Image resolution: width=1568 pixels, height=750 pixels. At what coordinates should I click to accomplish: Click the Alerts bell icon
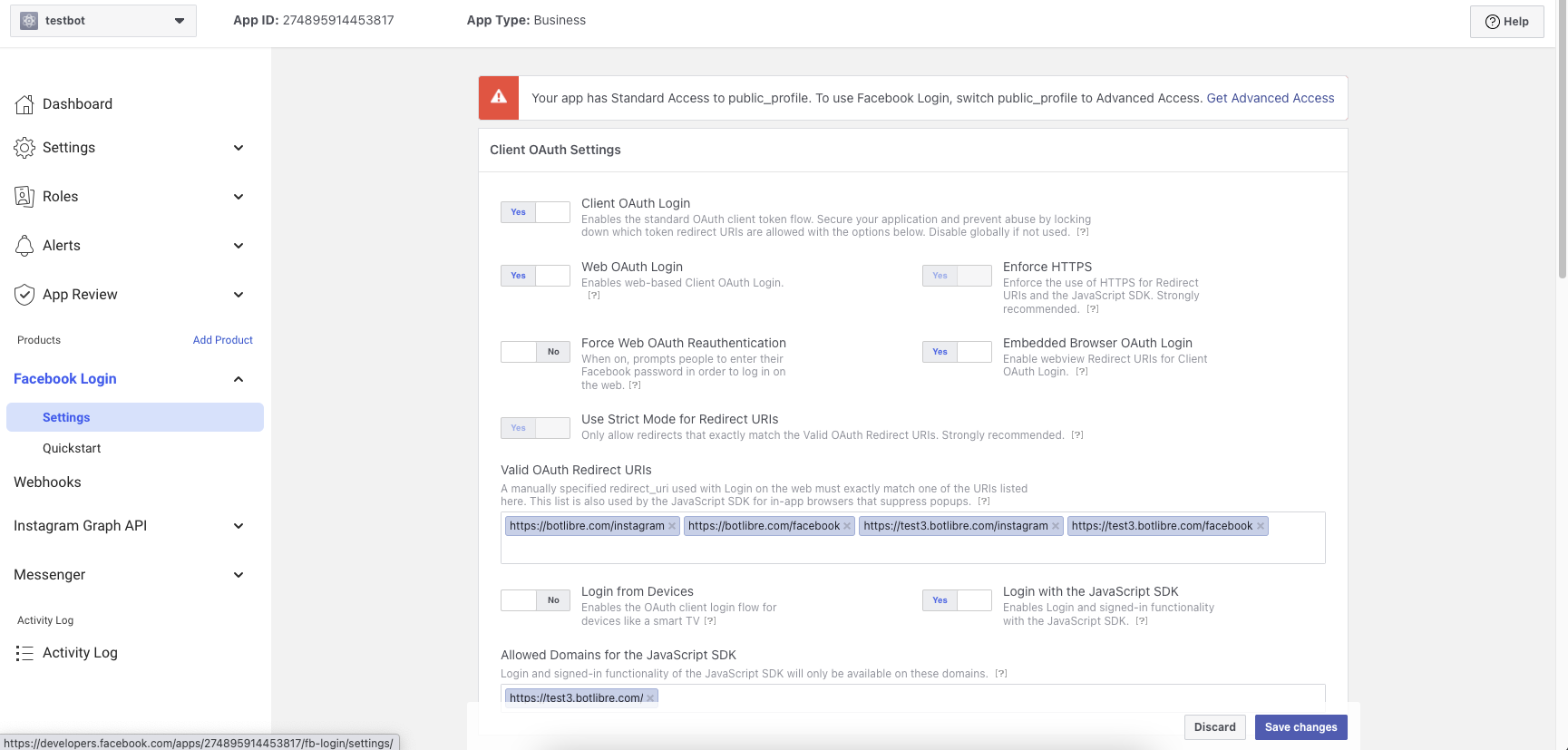24,246
